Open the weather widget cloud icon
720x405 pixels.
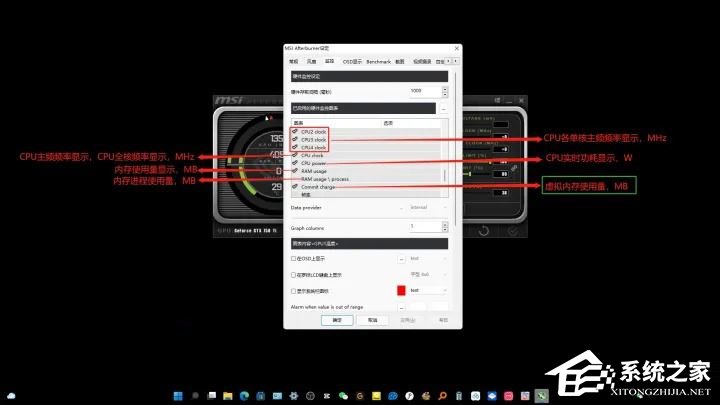[x=11, y=396]
